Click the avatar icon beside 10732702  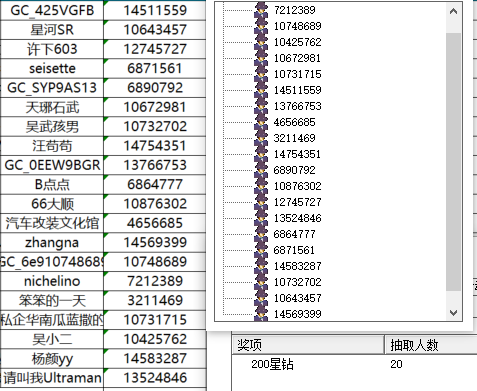point(261,282)
